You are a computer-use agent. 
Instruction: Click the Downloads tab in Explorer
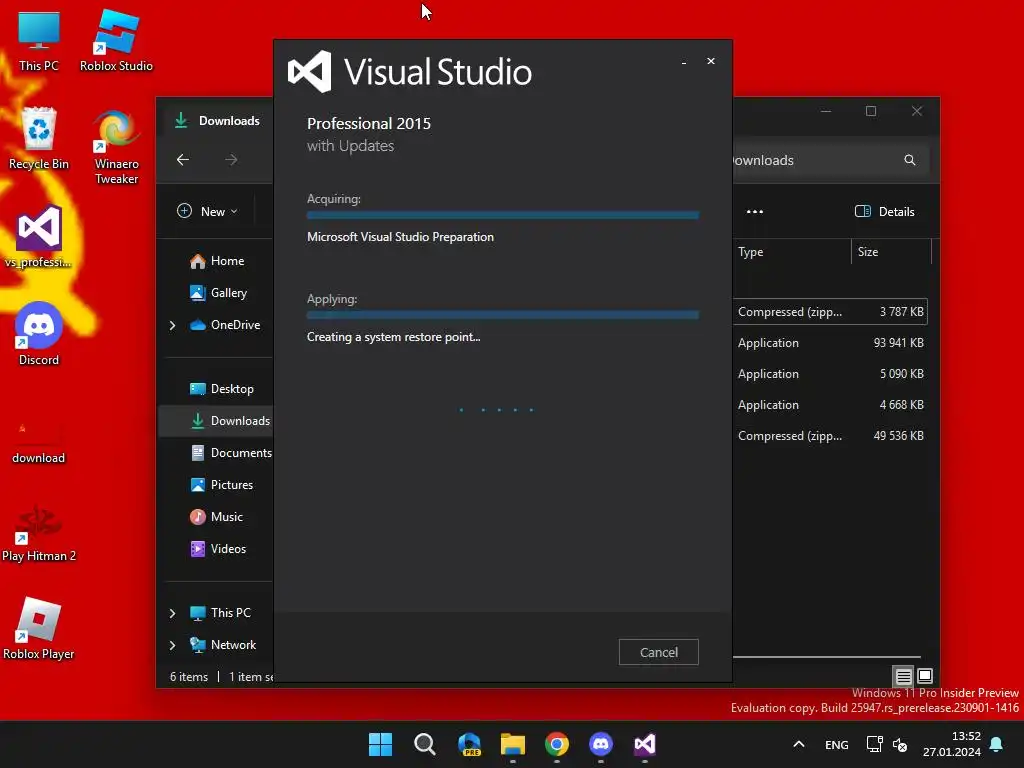tap(217, 121)
